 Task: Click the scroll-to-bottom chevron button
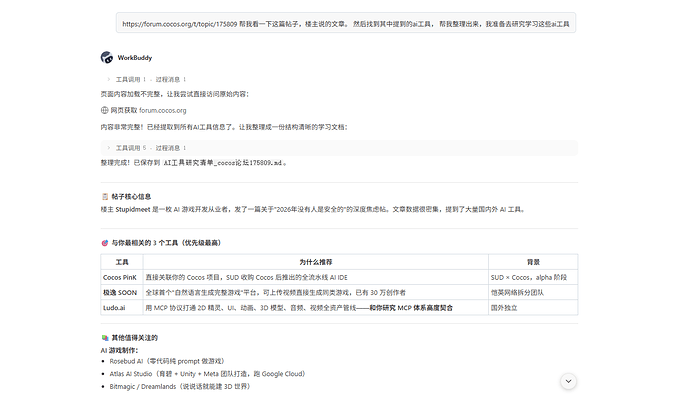tap(568, 381)
